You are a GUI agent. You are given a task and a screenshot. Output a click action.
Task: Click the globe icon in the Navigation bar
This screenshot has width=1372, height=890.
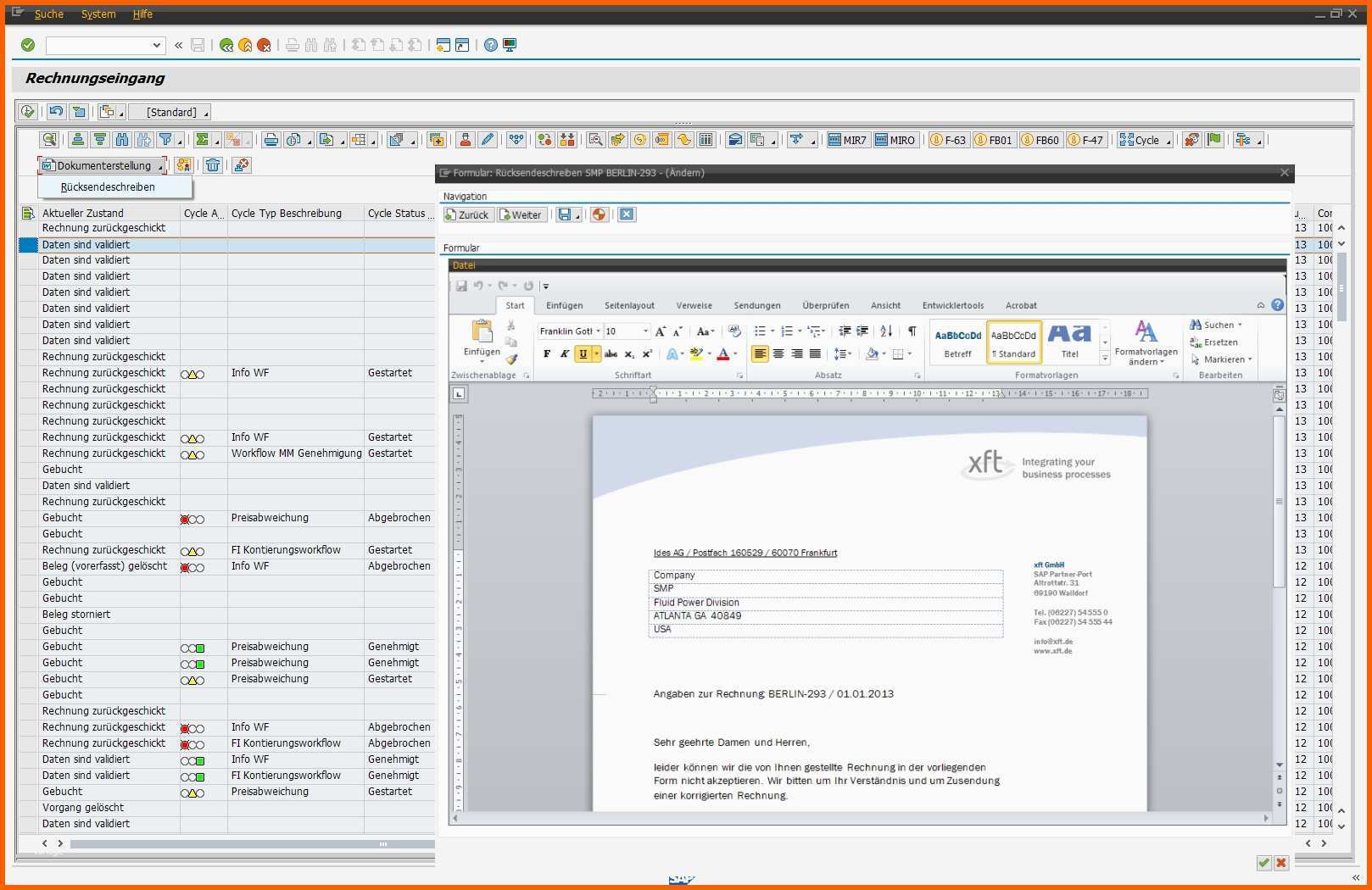(600, 214)
